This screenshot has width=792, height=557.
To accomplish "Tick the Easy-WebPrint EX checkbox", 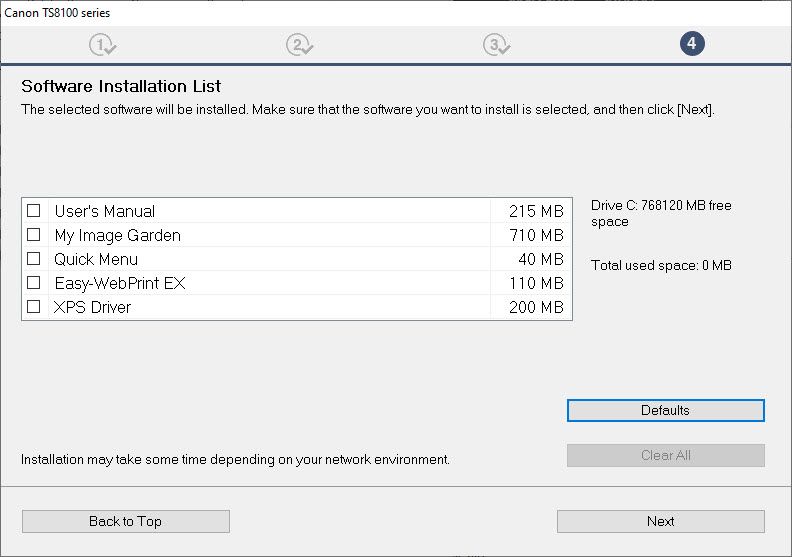I will 33,283.
